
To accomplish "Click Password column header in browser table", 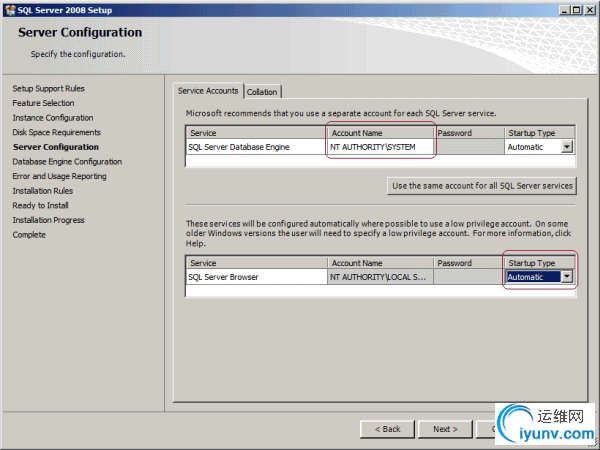I will click(469, 263).
